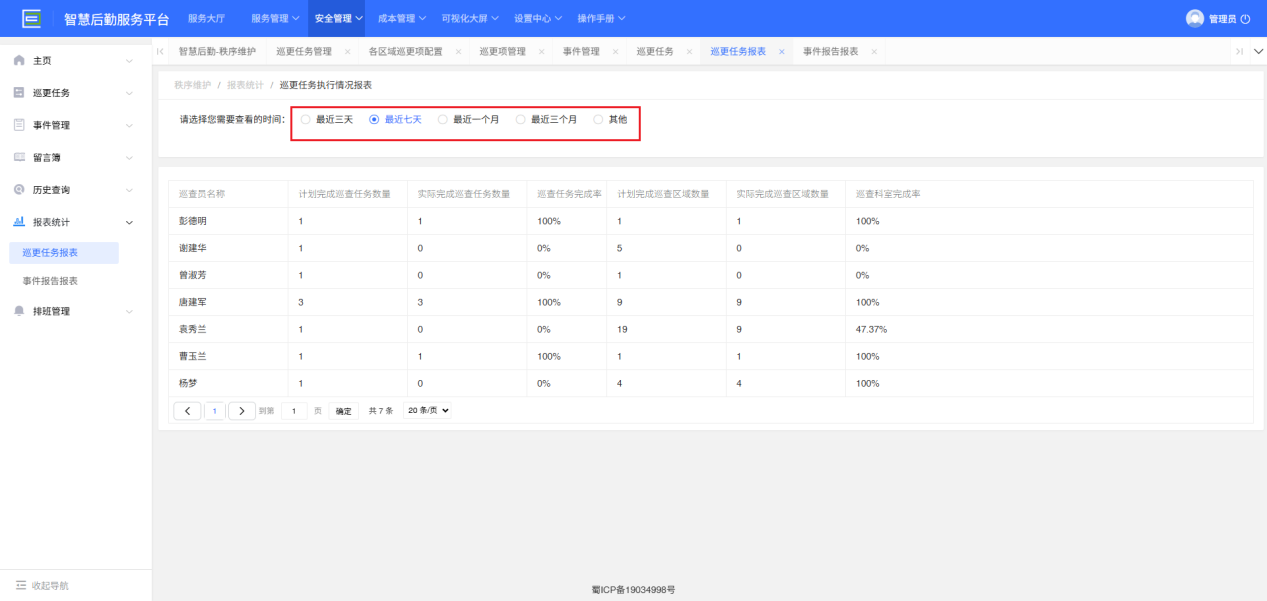Click the 确定 pagination button
This screenshot has width=1267, height=601.
point(344,411)
